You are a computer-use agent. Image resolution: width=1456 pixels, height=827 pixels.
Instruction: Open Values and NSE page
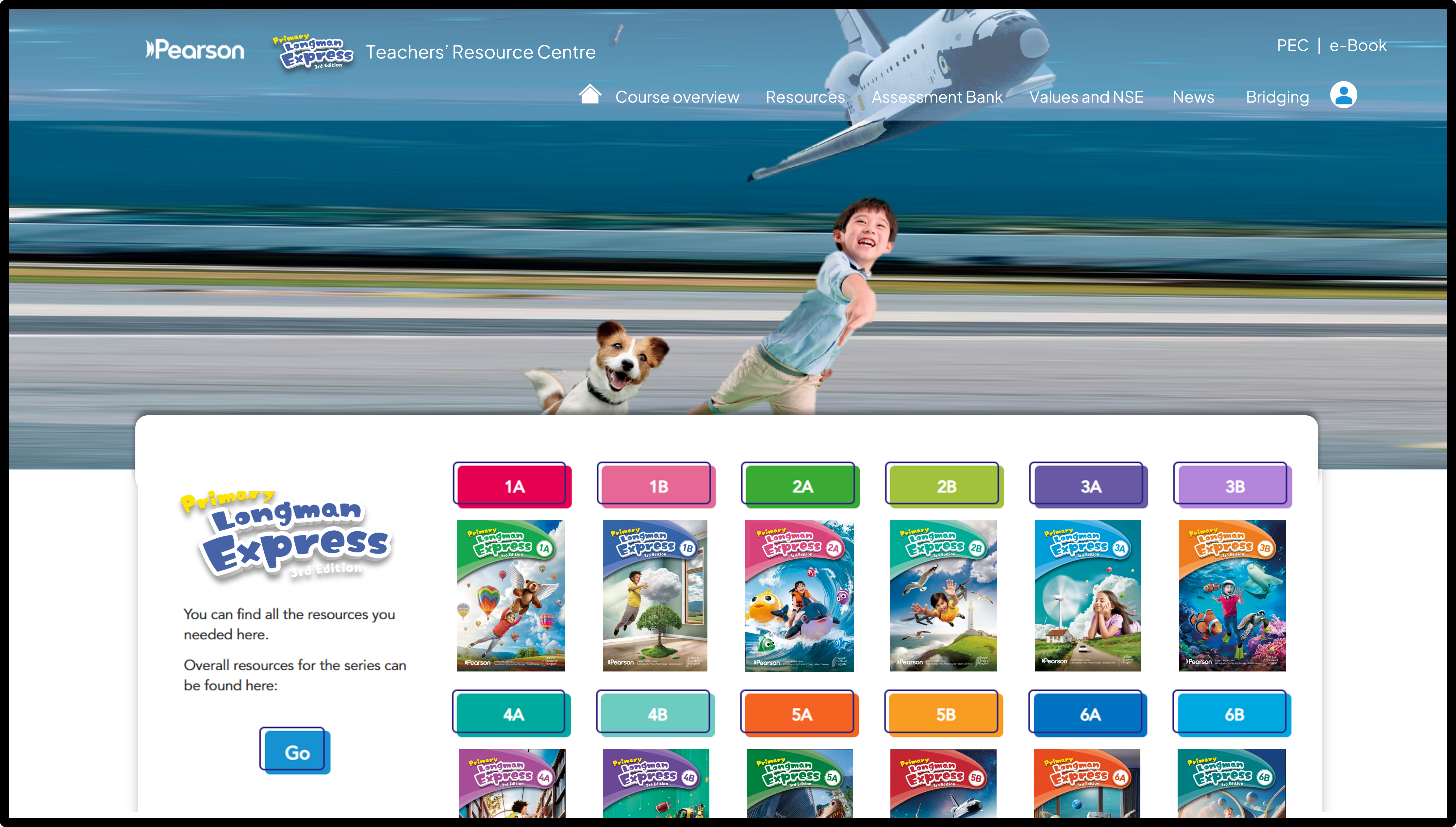[x=1086, y=97]
